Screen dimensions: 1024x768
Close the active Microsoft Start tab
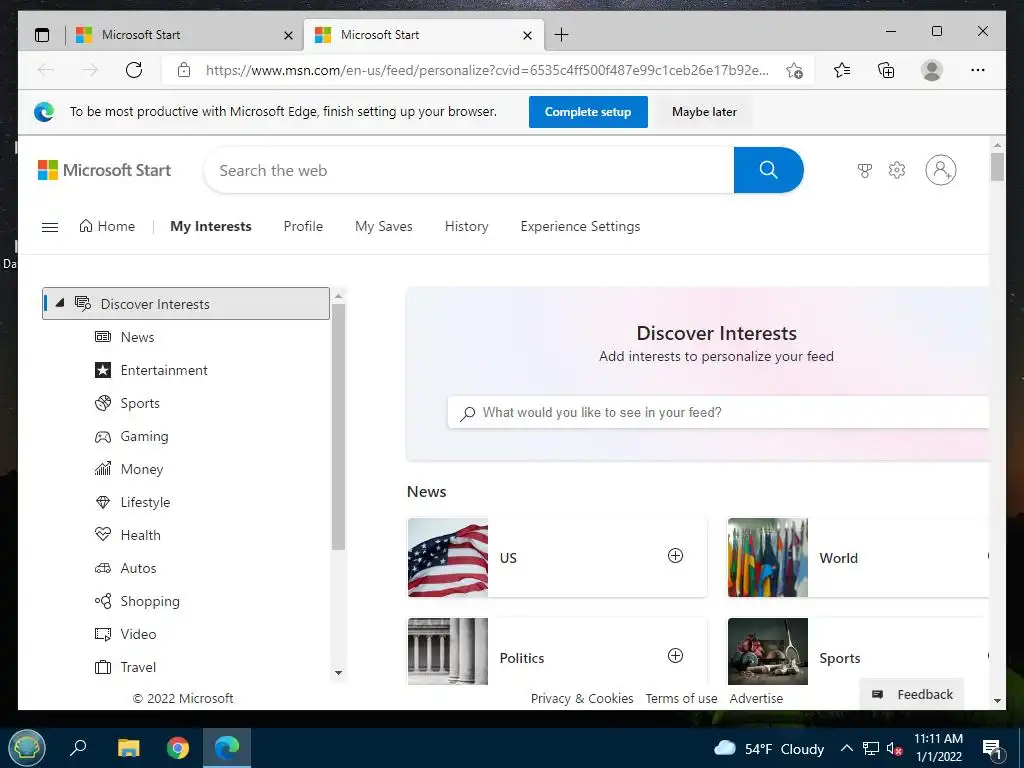pos(528,35)
